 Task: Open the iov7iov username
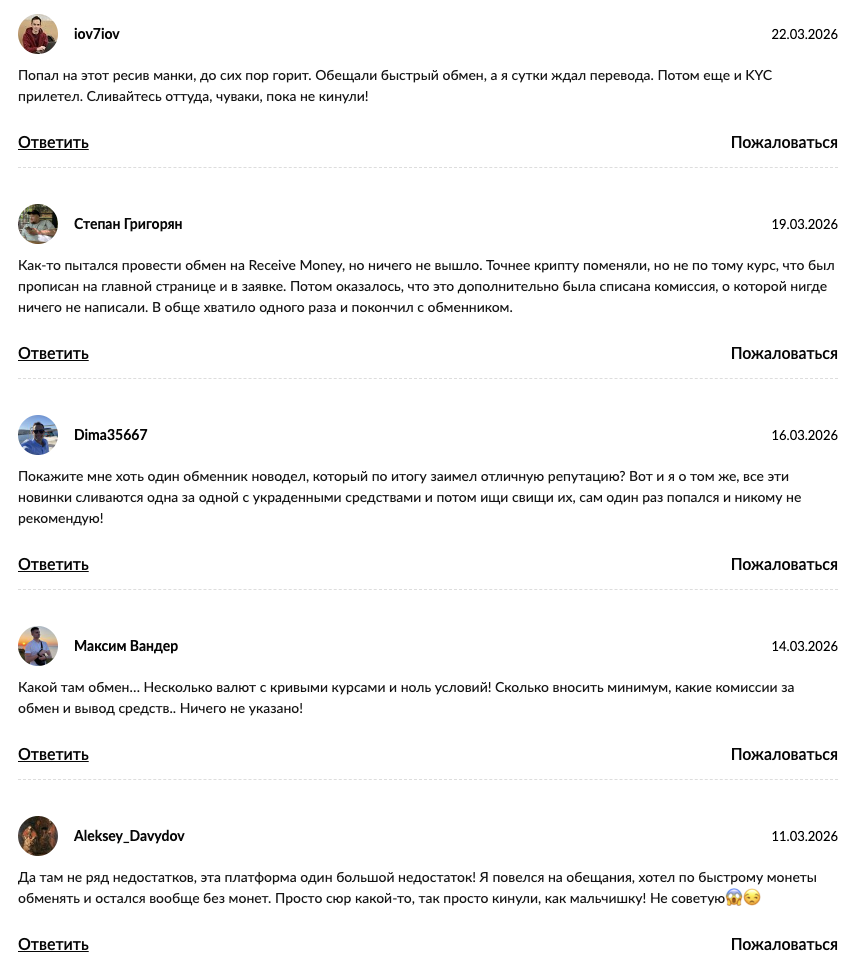(97, 34)
